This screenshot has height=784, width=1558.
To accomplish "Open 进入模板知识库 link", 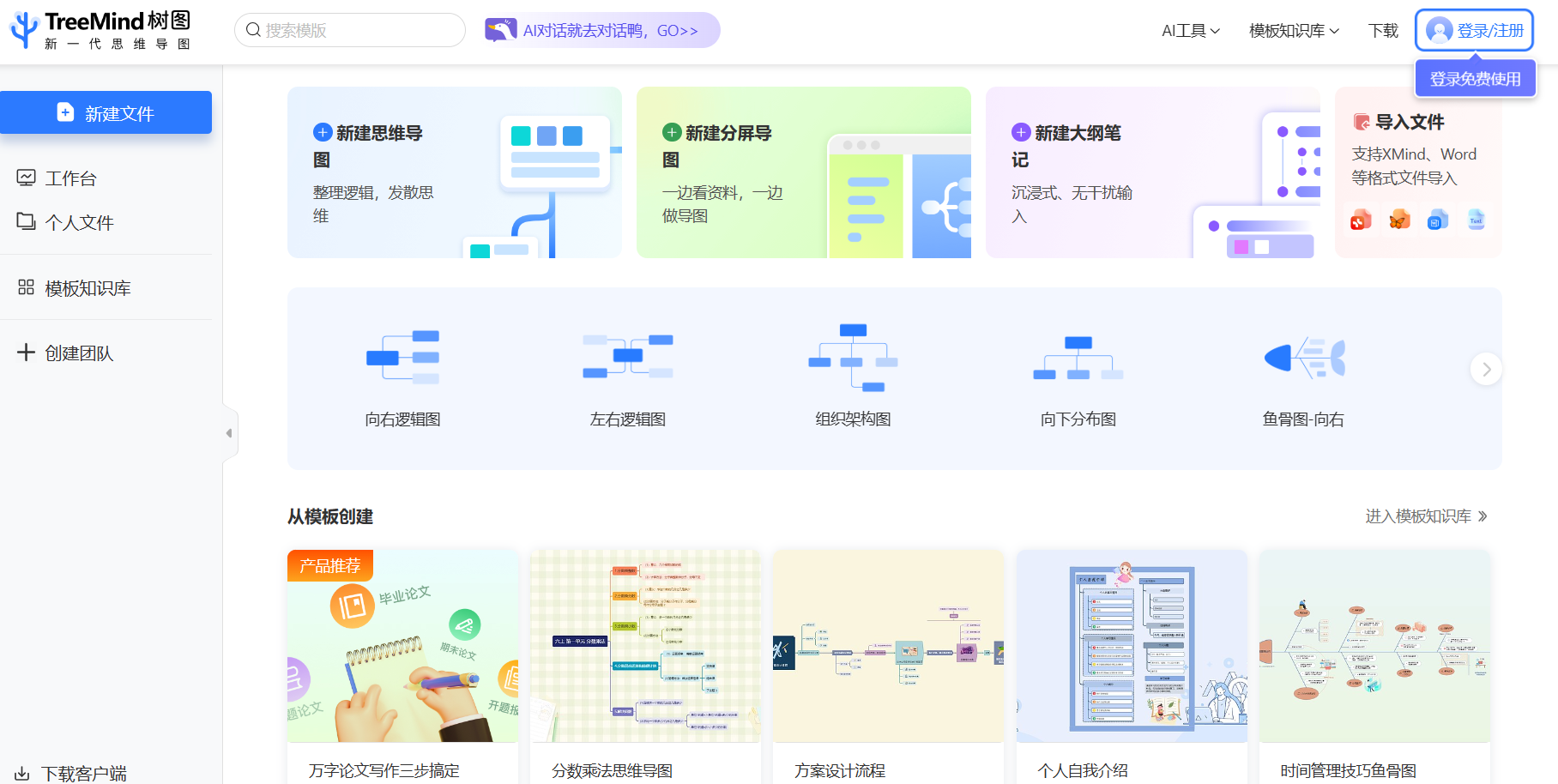I will (x=1416, y=516).
